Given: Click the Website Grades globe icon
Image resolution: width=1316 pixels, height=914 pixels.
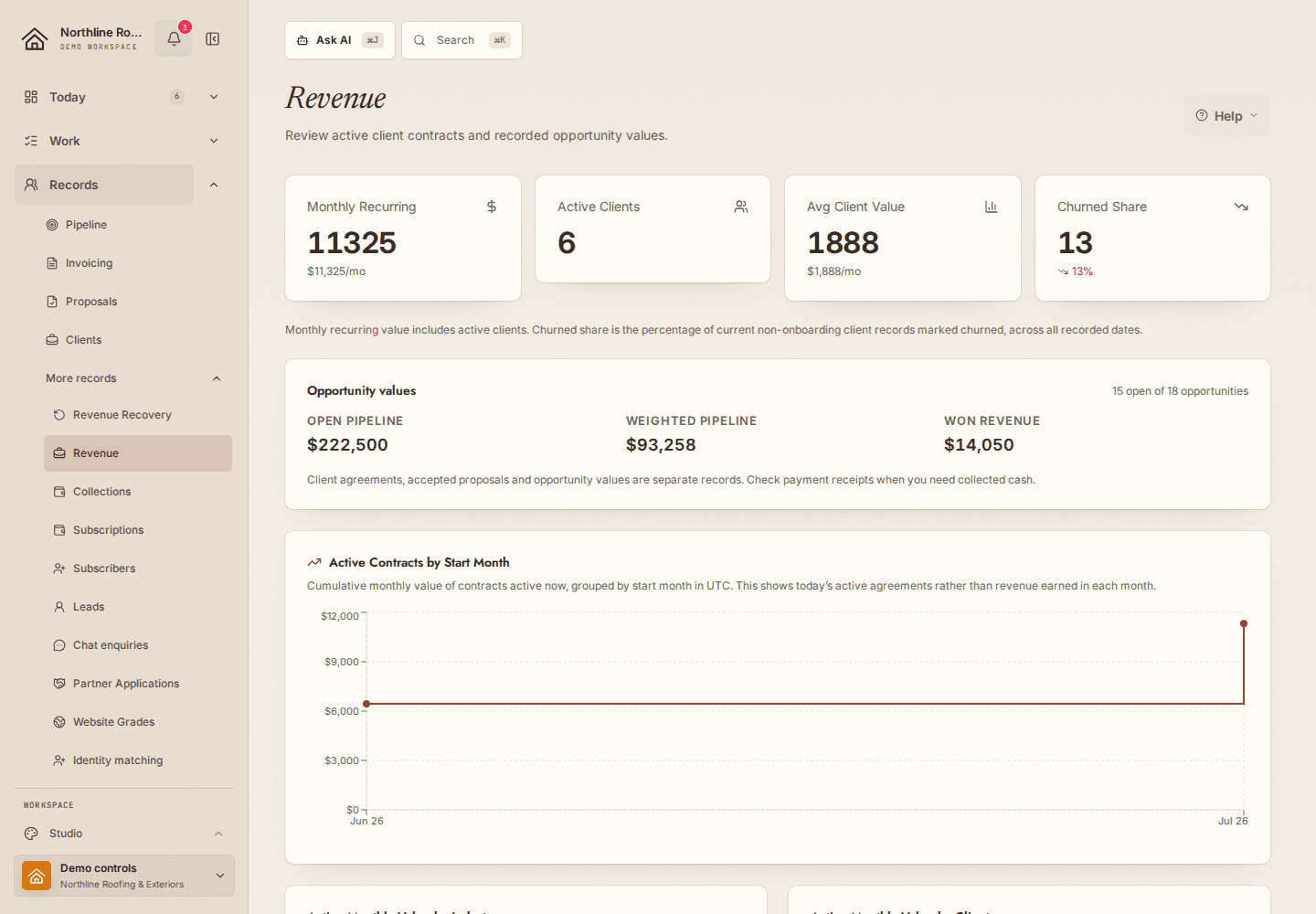Looking at the screenshot, I should coord(59,722).
